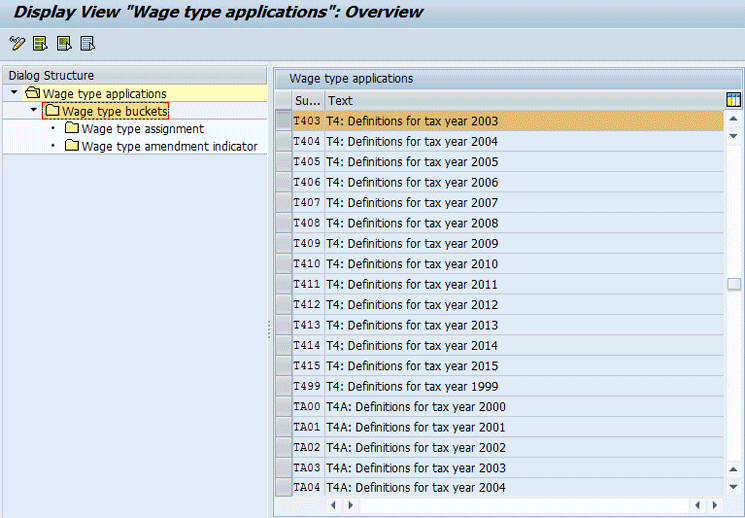Viewport: 745px width, 518px height.
Task: Select the T4: Definitions for tax year 2008 row
Action: click(412, 223)
